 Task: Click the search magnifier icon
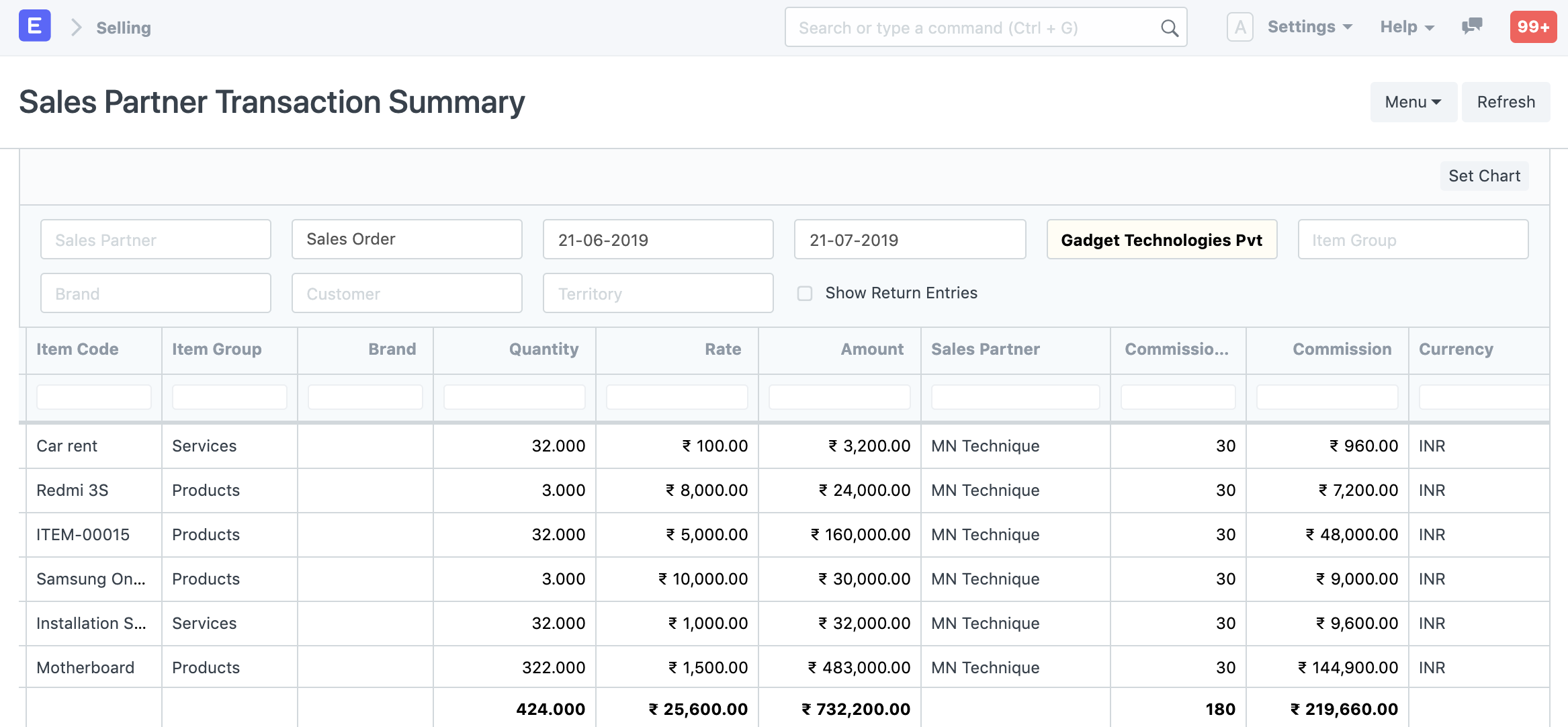1169,28
